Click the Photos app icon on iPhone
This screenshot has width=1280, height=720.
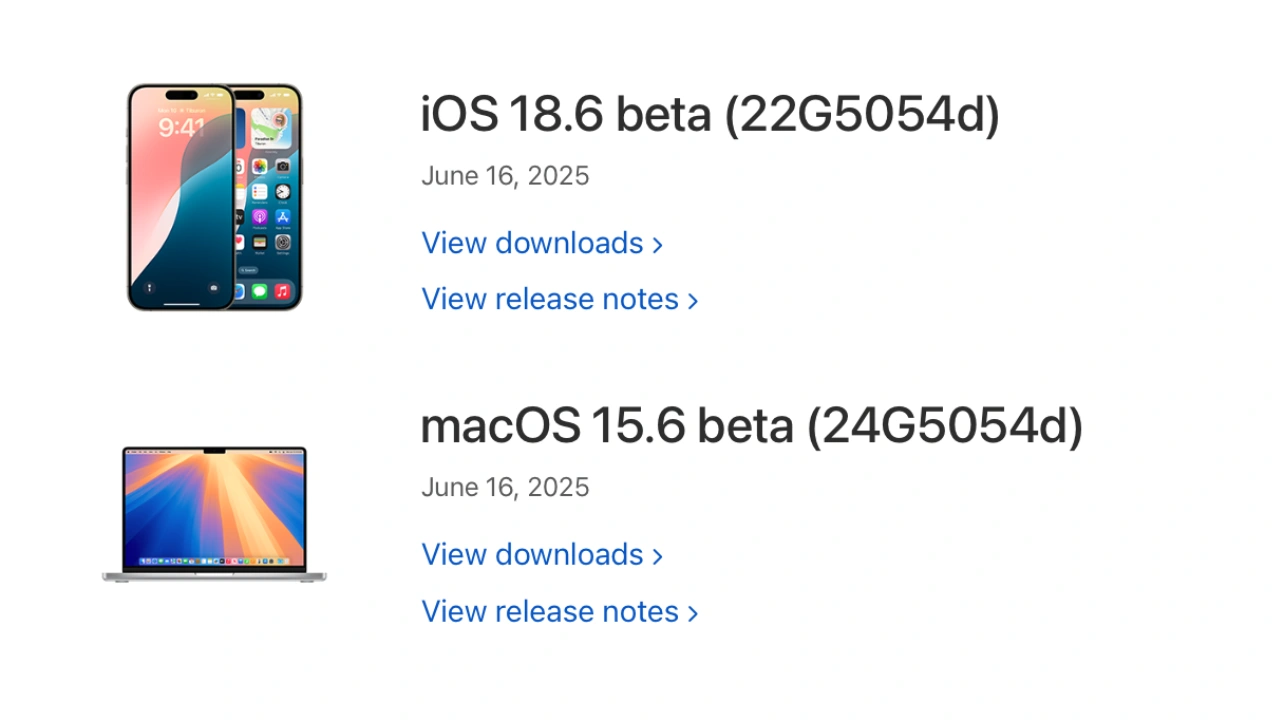pyautogui.click(x=260, y=166)
